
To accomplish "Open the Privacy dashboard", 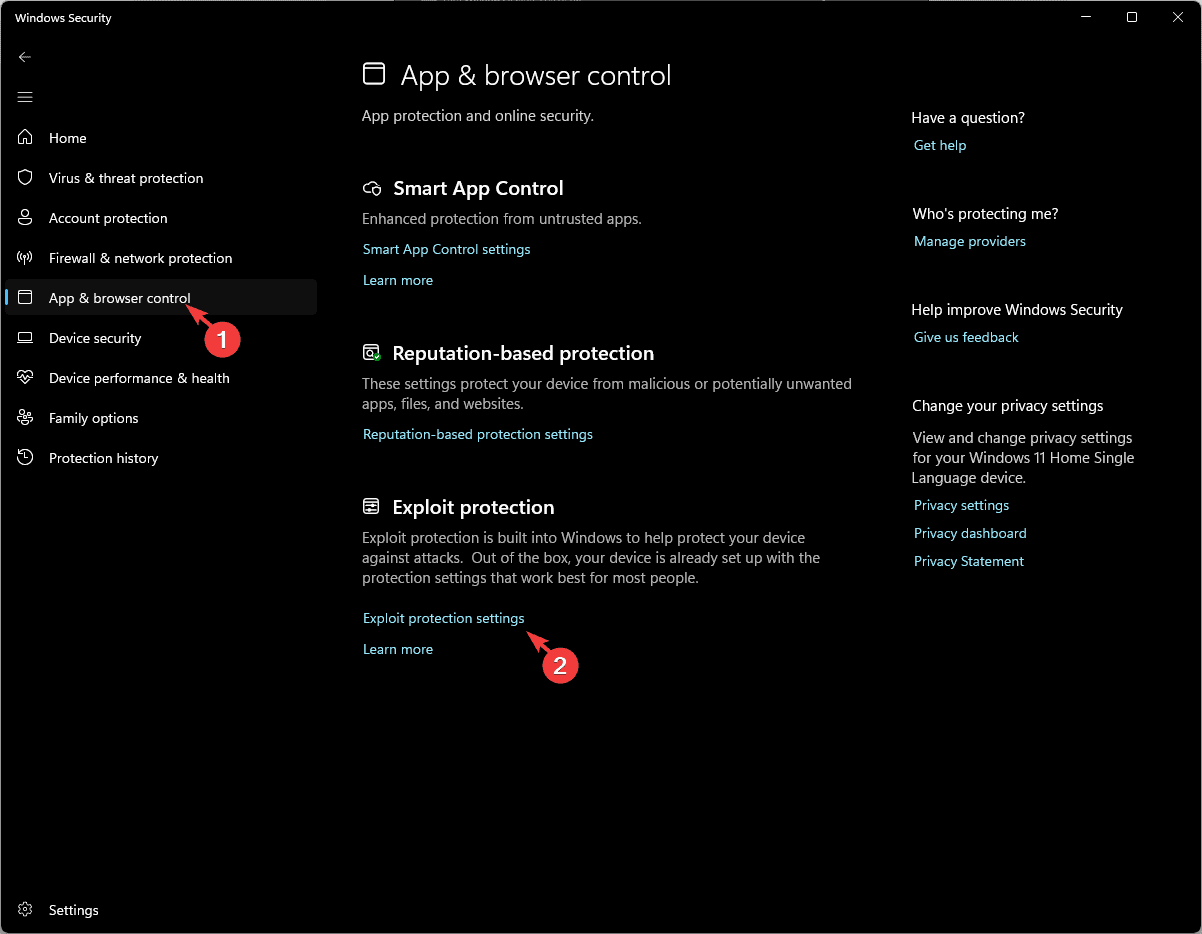I will 969,533.
